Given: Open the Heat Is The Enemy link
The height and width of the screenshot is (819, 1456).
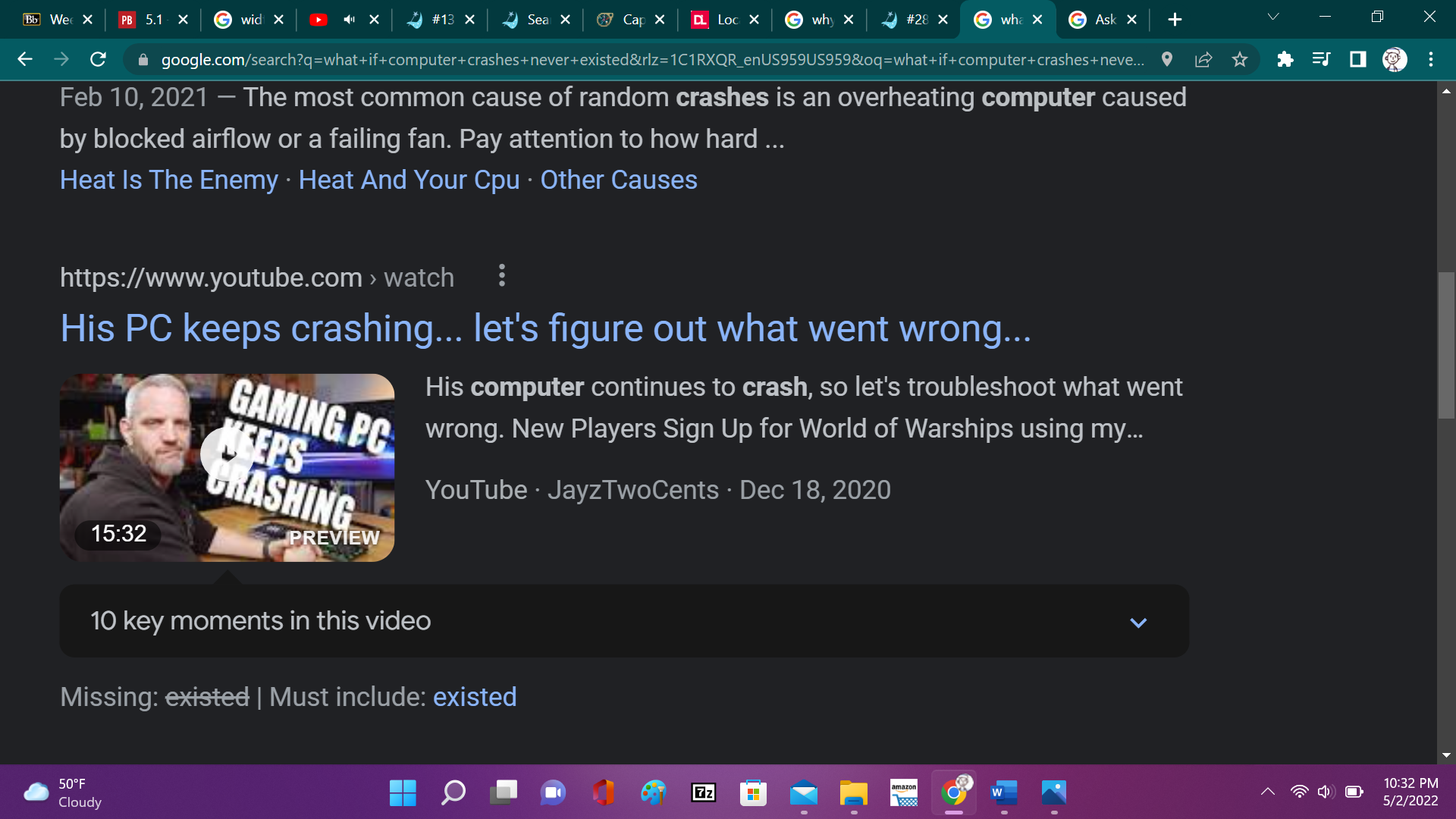Looking at the screenshot, I should (169, 180).
